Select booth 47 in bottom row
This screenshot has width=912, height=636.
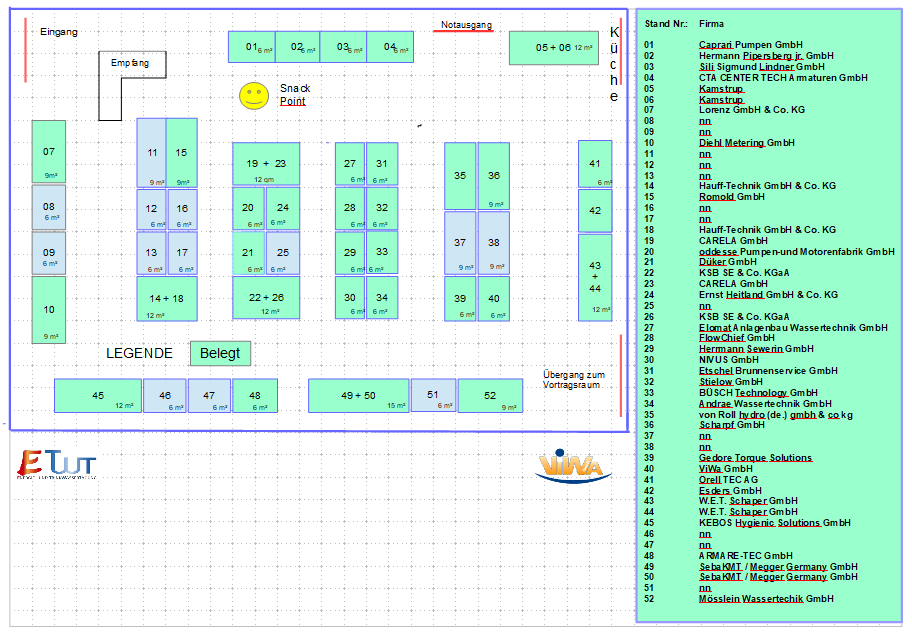pos(209,396)
